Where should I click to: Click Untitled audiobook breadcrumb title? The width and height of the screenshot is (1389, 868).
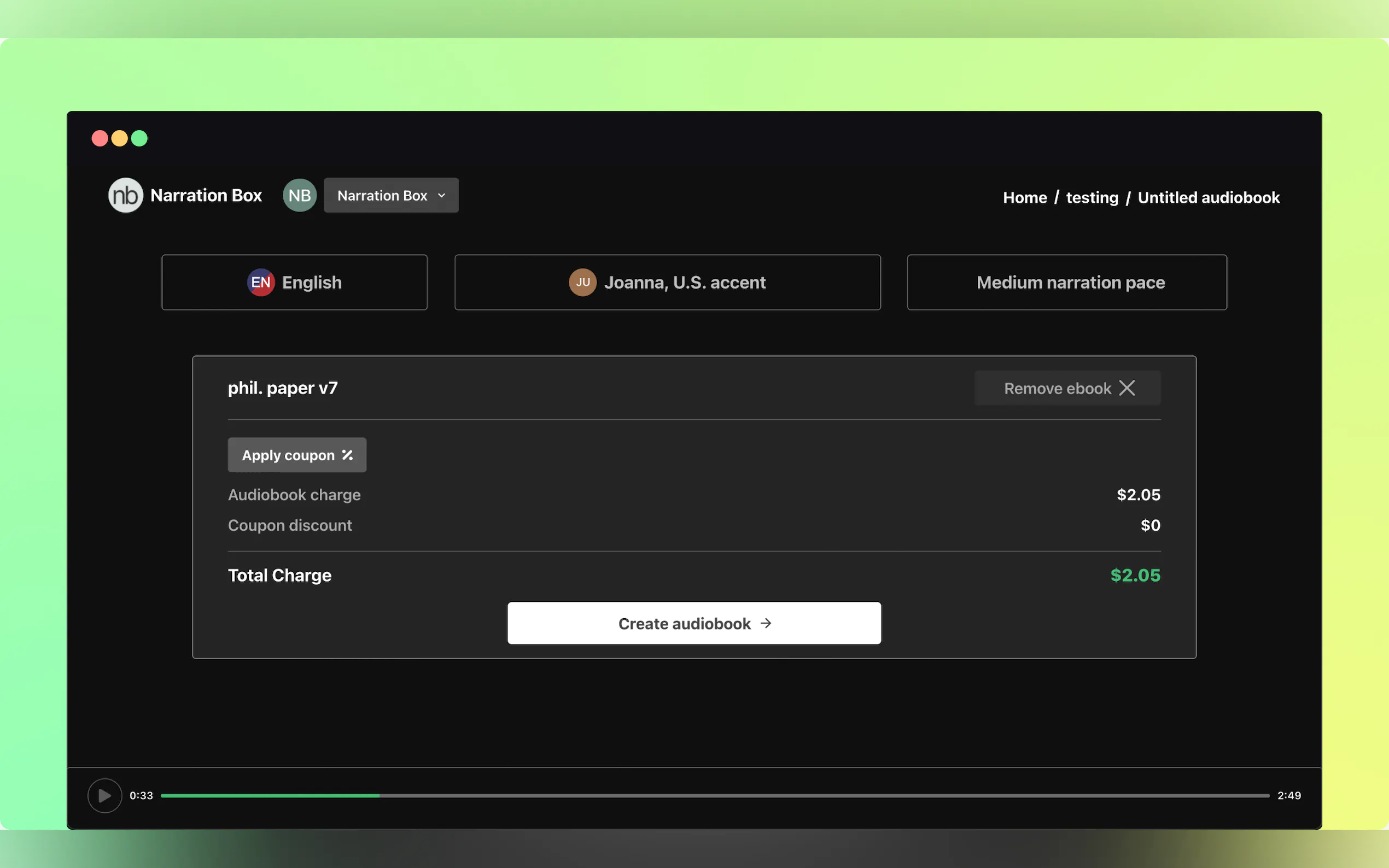coord(1208,197)
